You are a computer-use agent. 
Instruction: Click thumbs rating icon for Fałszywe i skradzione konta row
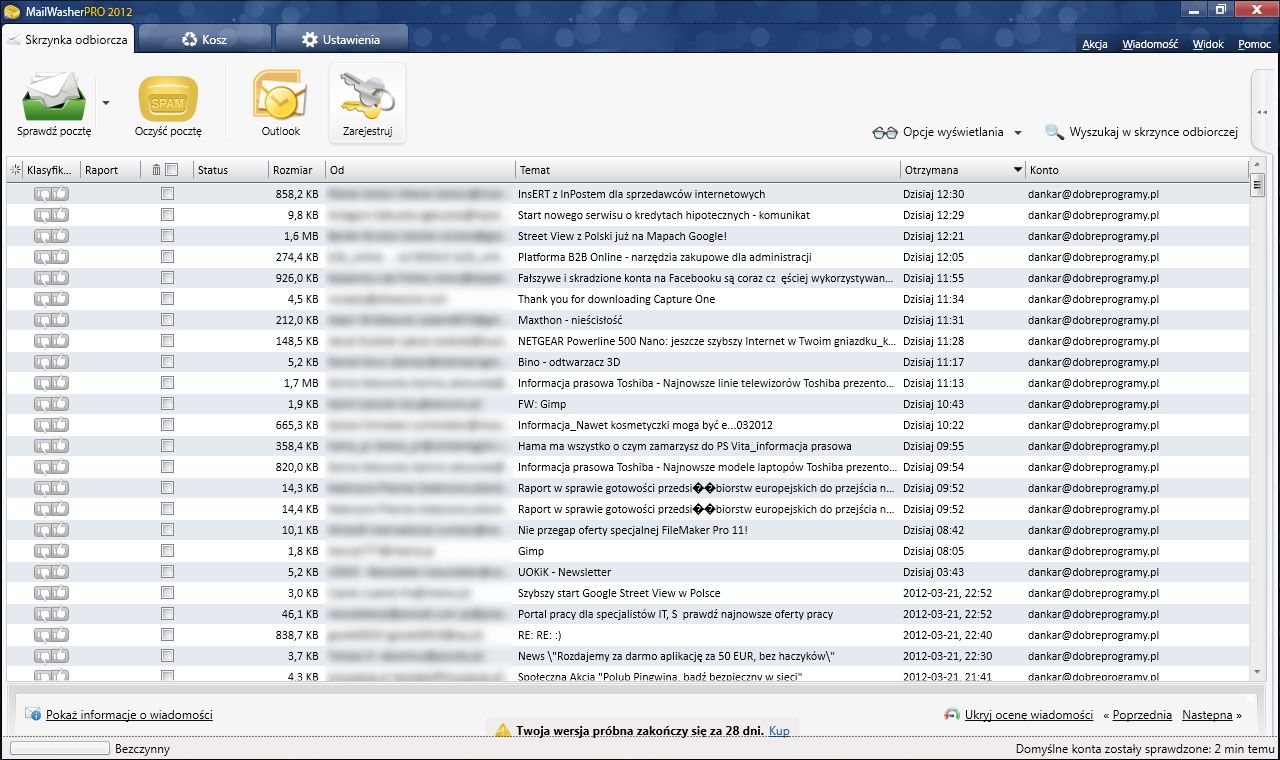51,278
